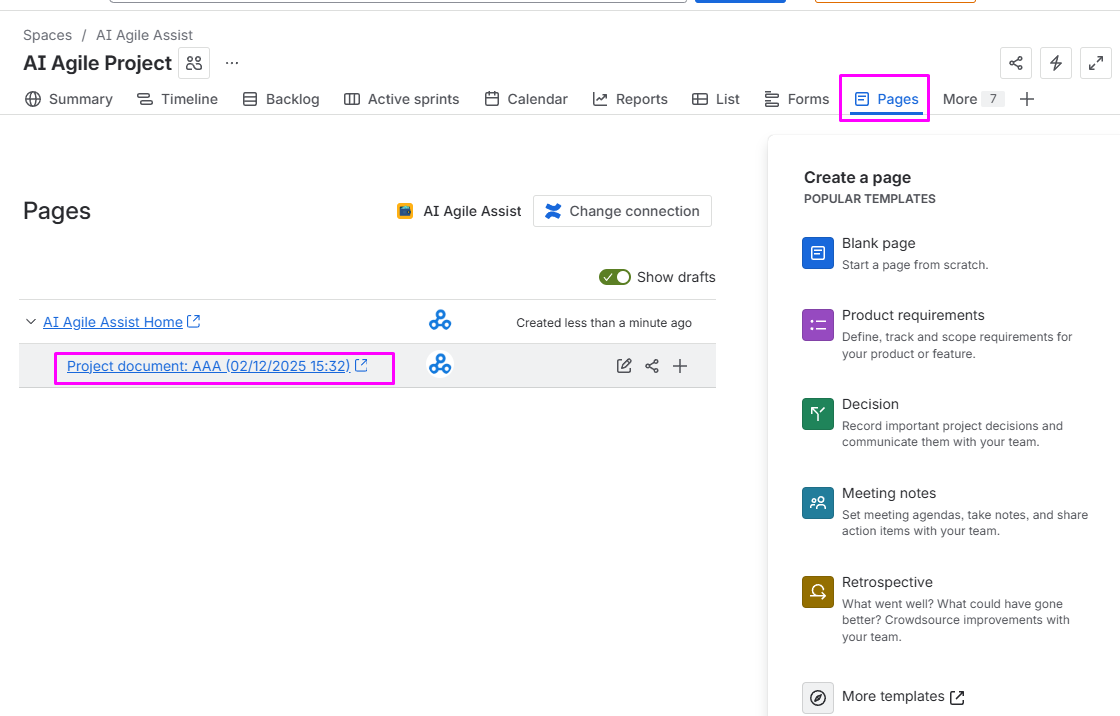Switch to the List tab
The width and height of the screenshot is (1120, 716).
716,99
